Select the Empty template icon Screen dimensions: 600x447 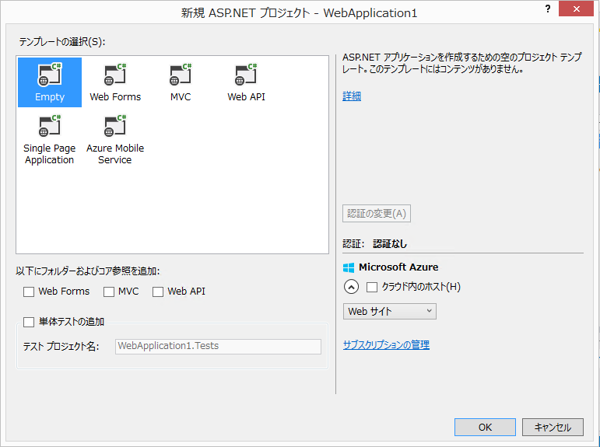49,75
